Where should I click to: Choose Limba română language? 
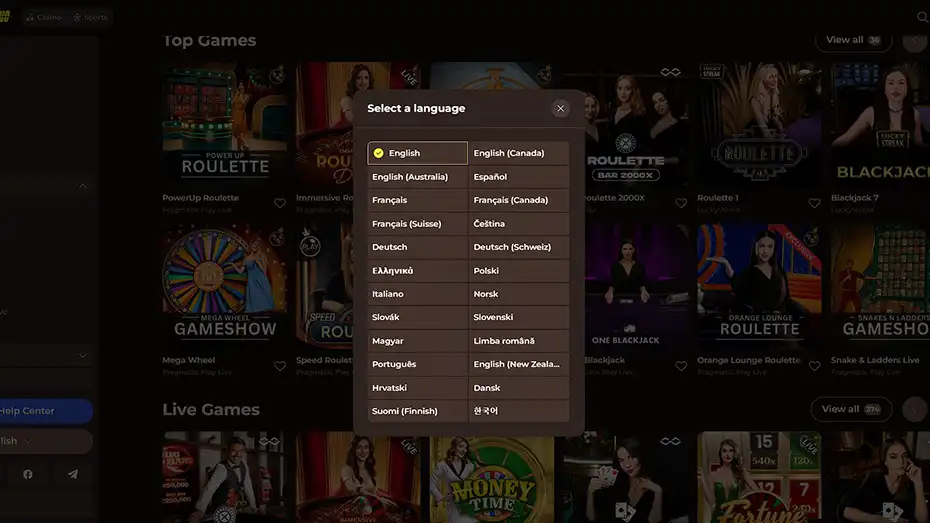[x=519, y=341]
